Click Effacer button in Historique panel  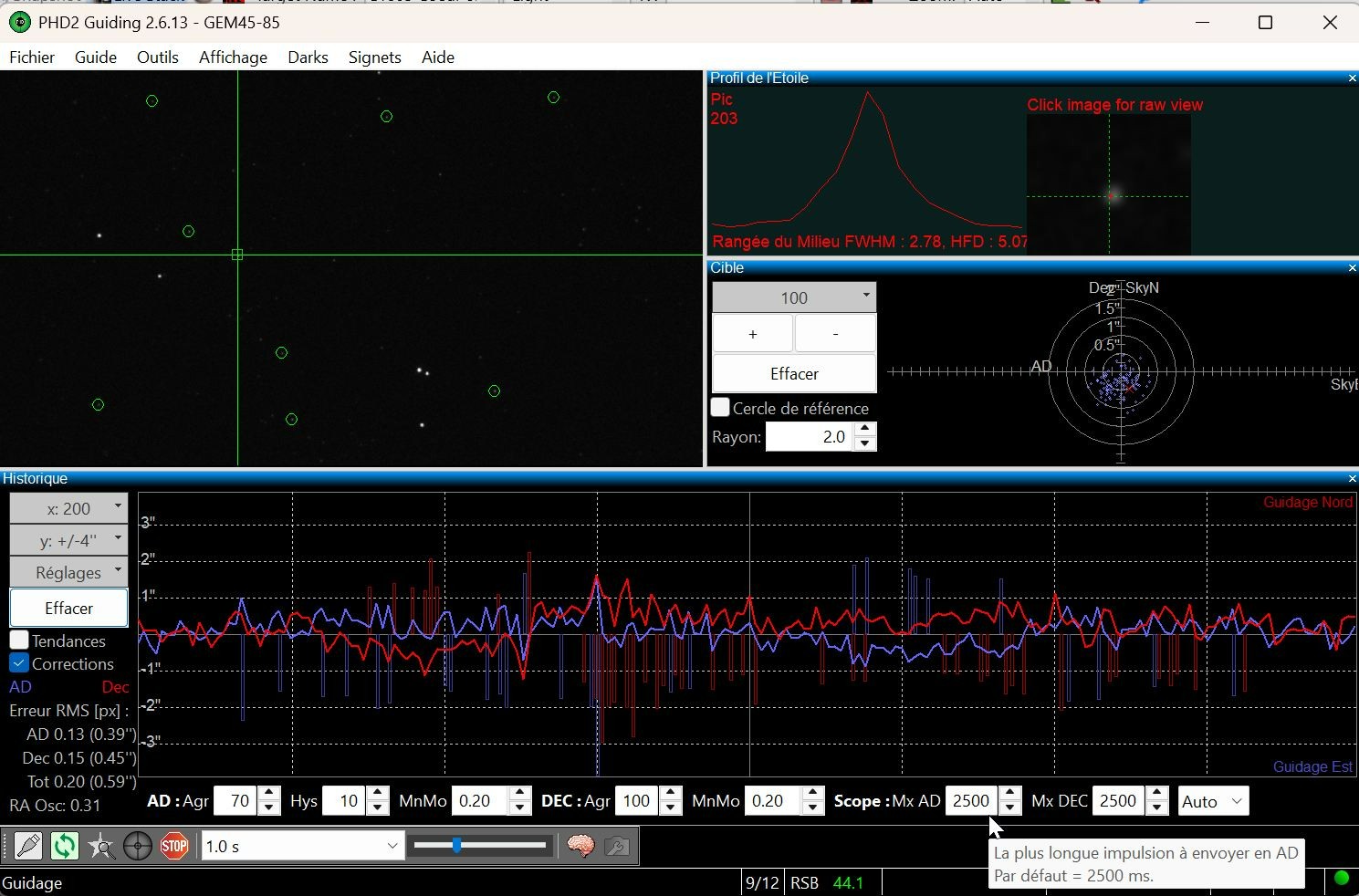tap(68, 608)
